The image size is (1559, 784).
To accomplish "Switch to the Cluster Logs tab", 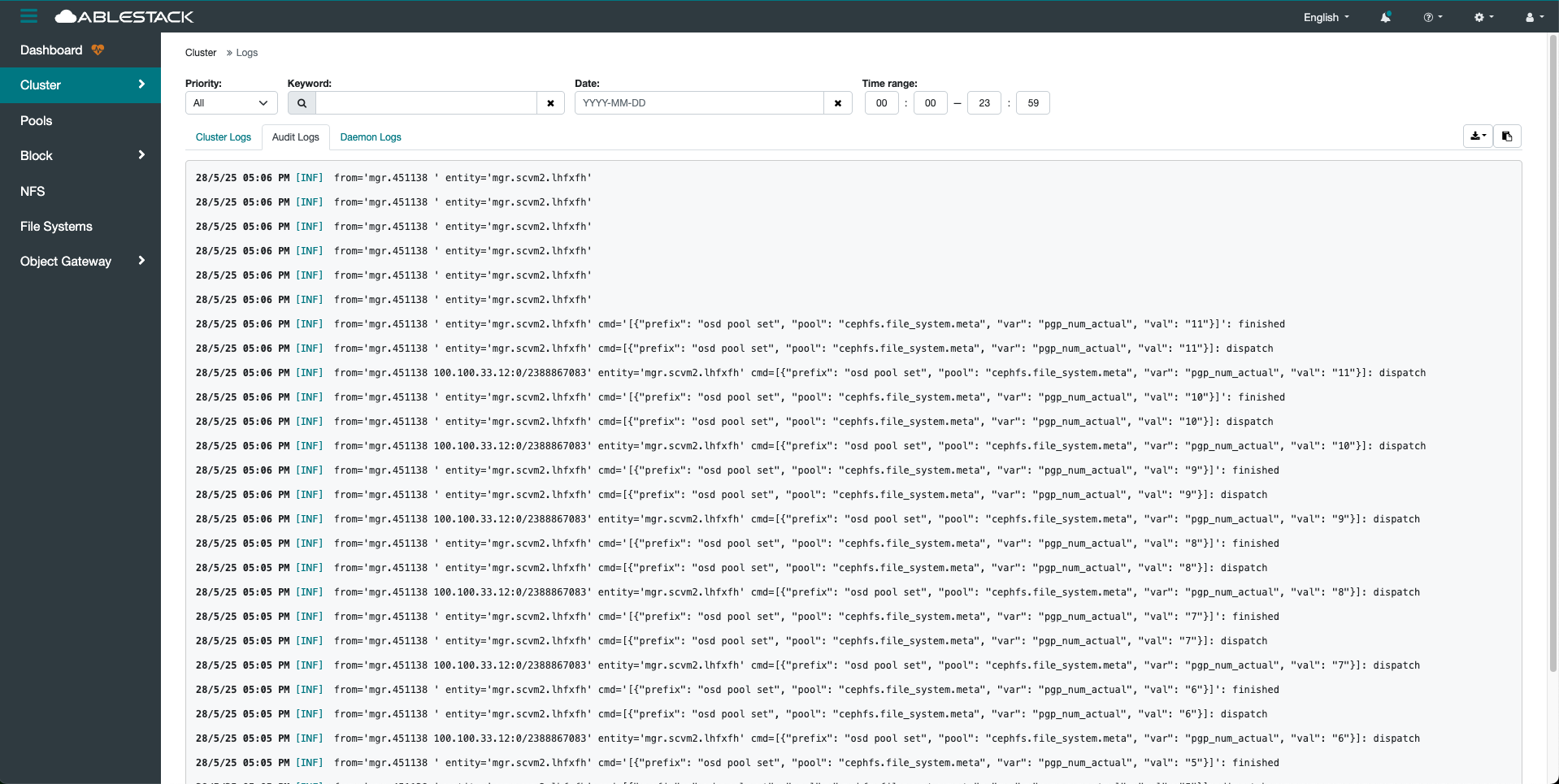I will [223, 137].
